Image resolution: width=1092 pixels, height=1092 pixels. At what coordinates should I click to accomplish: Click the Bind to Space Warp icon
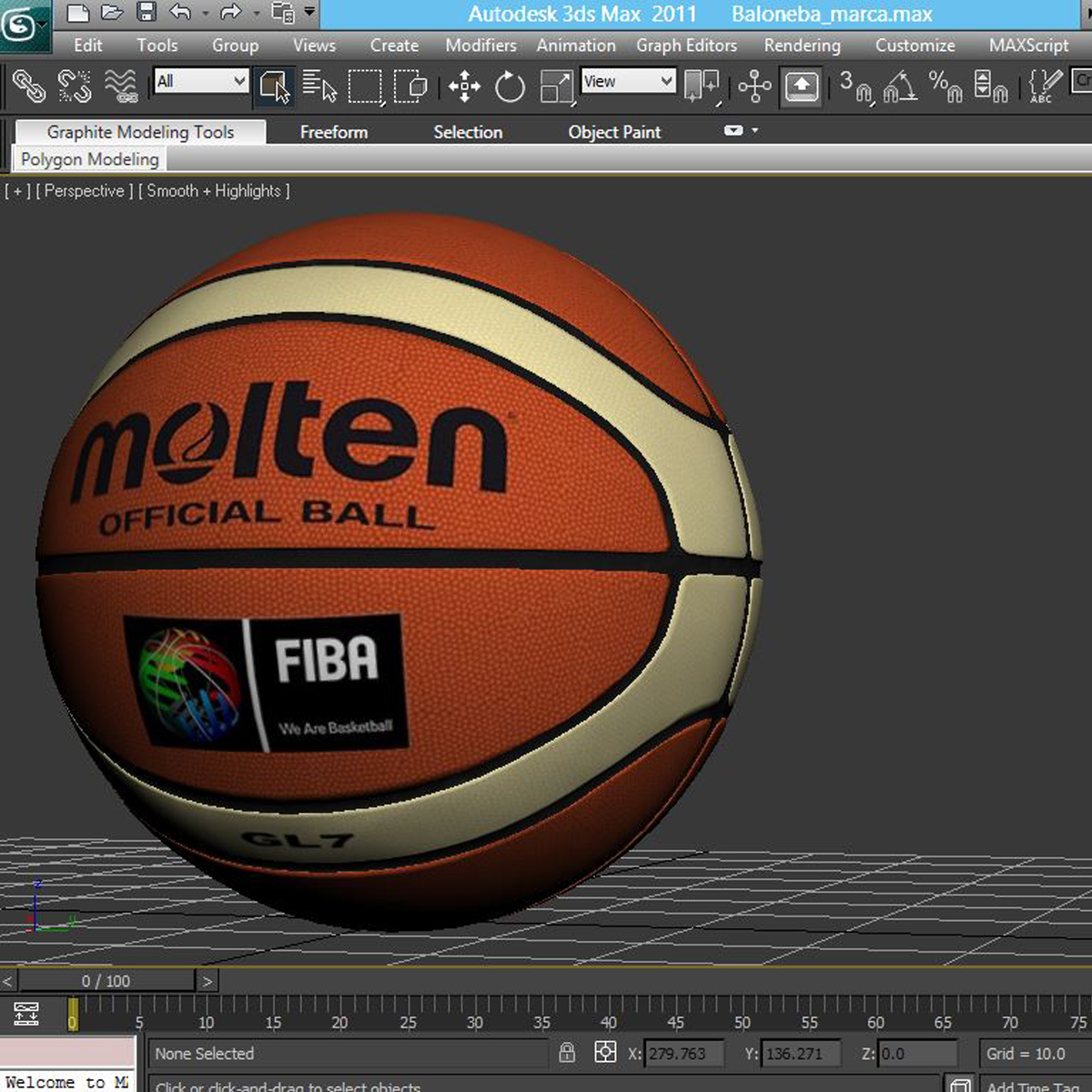click(x=120, y=86)
